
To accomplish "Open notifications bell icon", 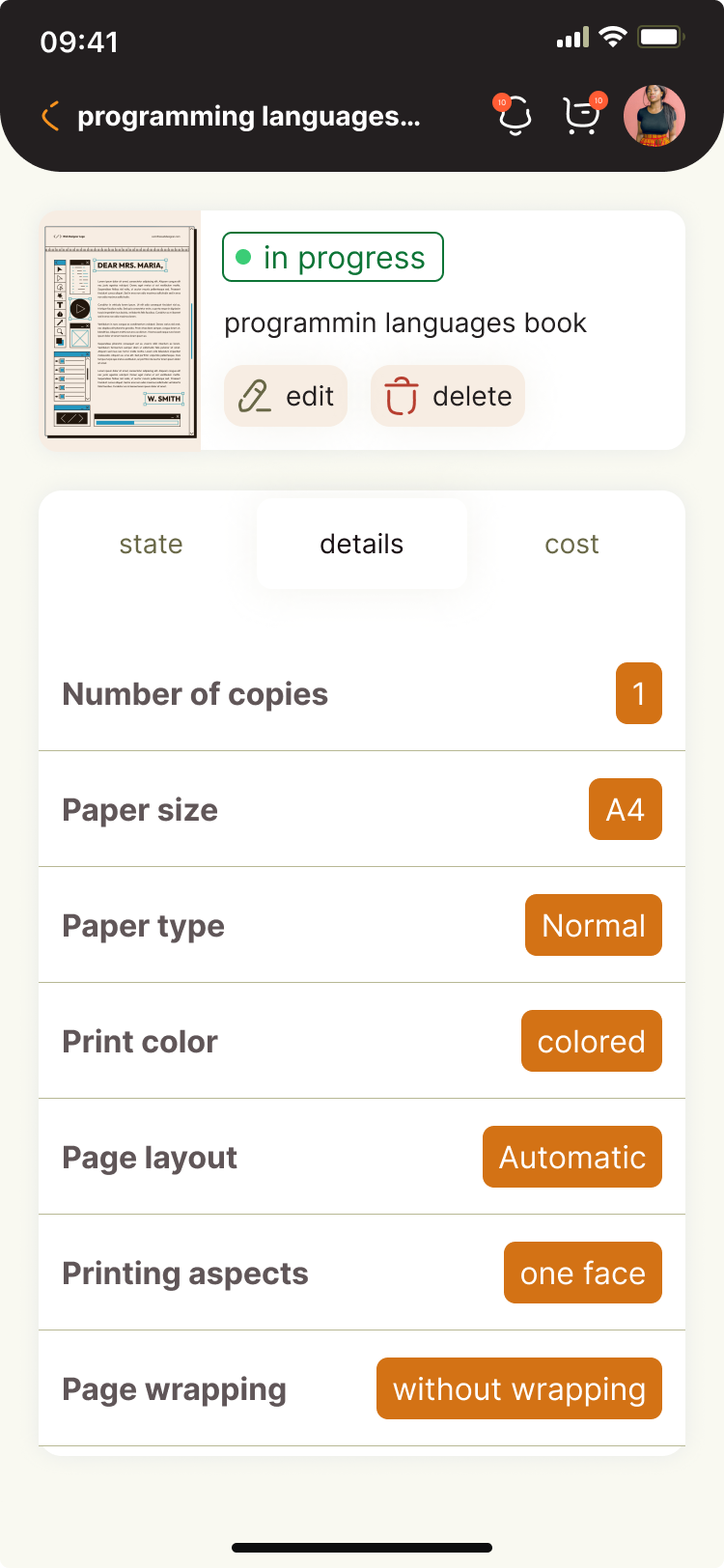I will [x=515, y=116].
